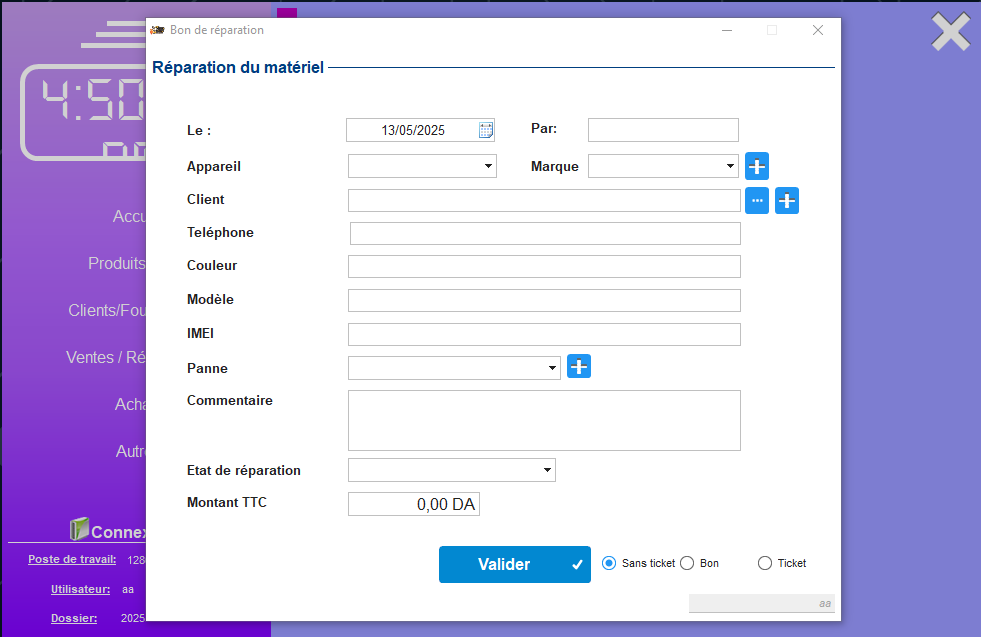Viewport: 981px width, 637px height.
Task: Open the Panne dropdown list
Action: tap(552, 368)
